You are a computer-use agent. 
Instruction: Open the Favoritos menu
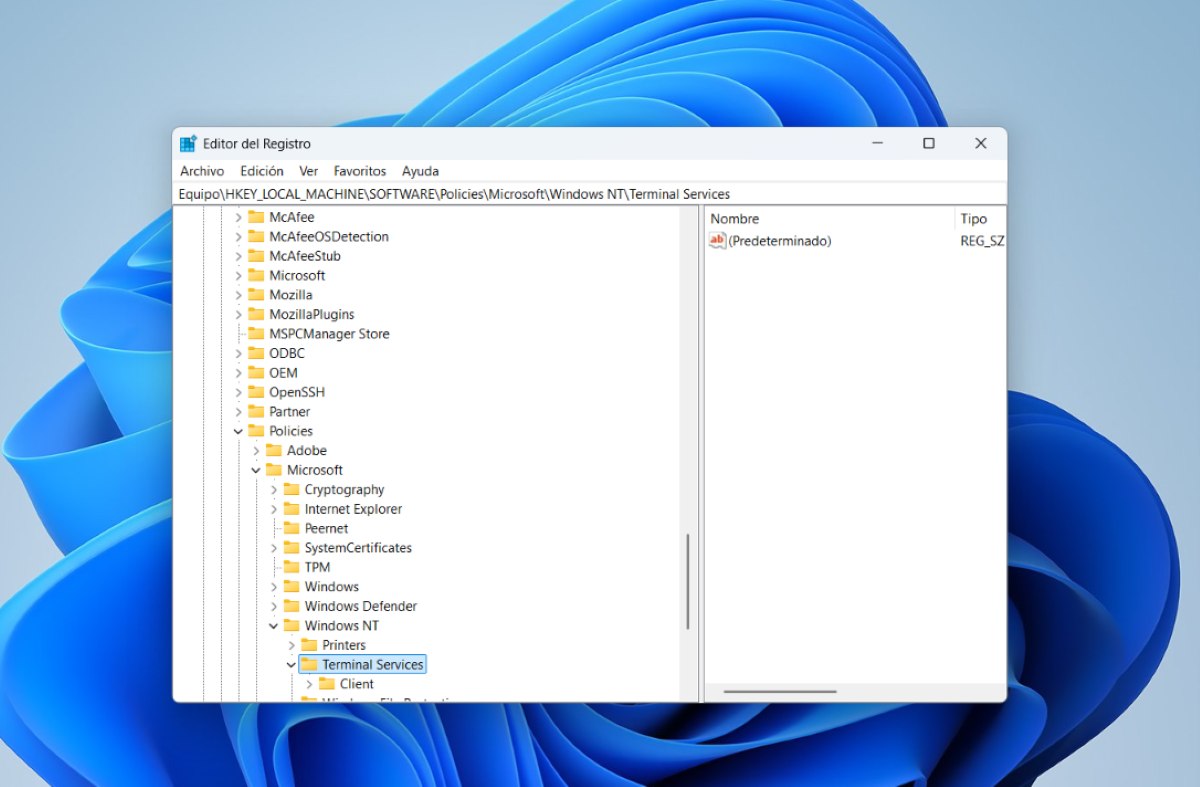(x=360, y=171)
